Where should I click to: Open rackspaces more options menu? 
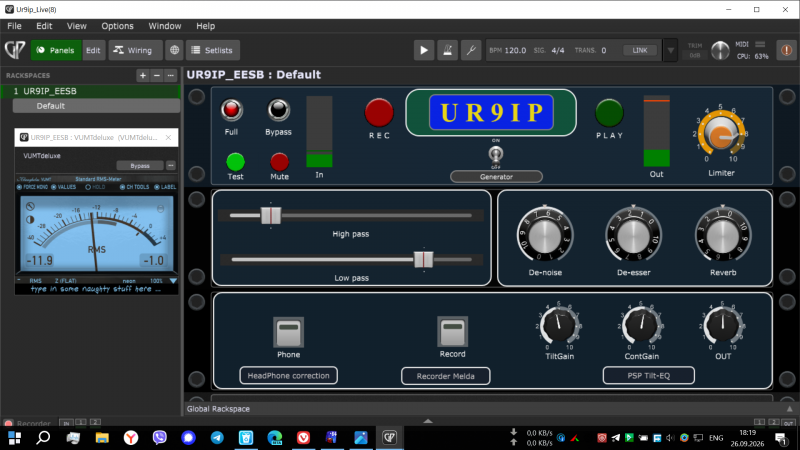170,76
